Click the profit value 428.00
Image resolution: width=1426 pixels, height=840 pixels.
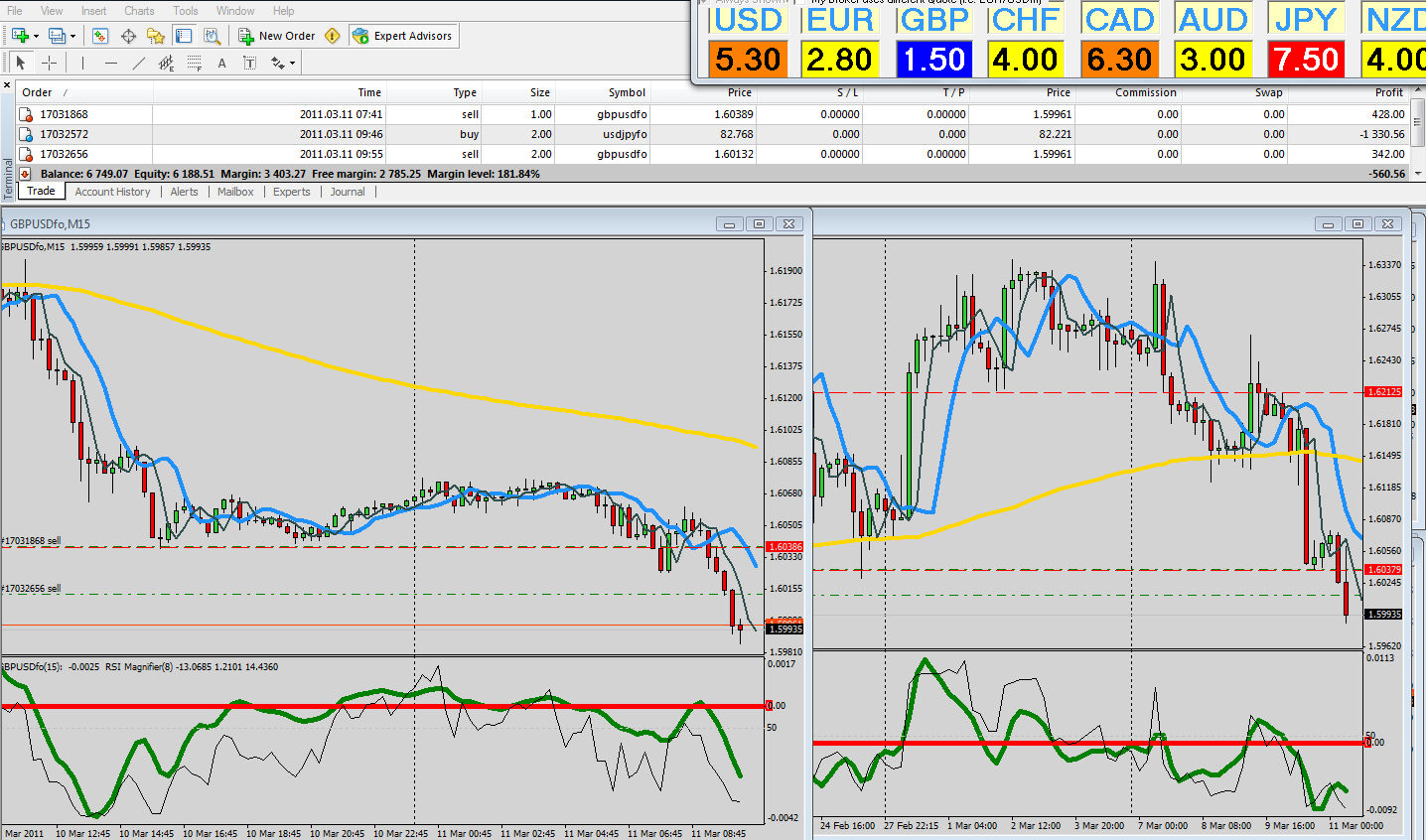click(1387, 114)
